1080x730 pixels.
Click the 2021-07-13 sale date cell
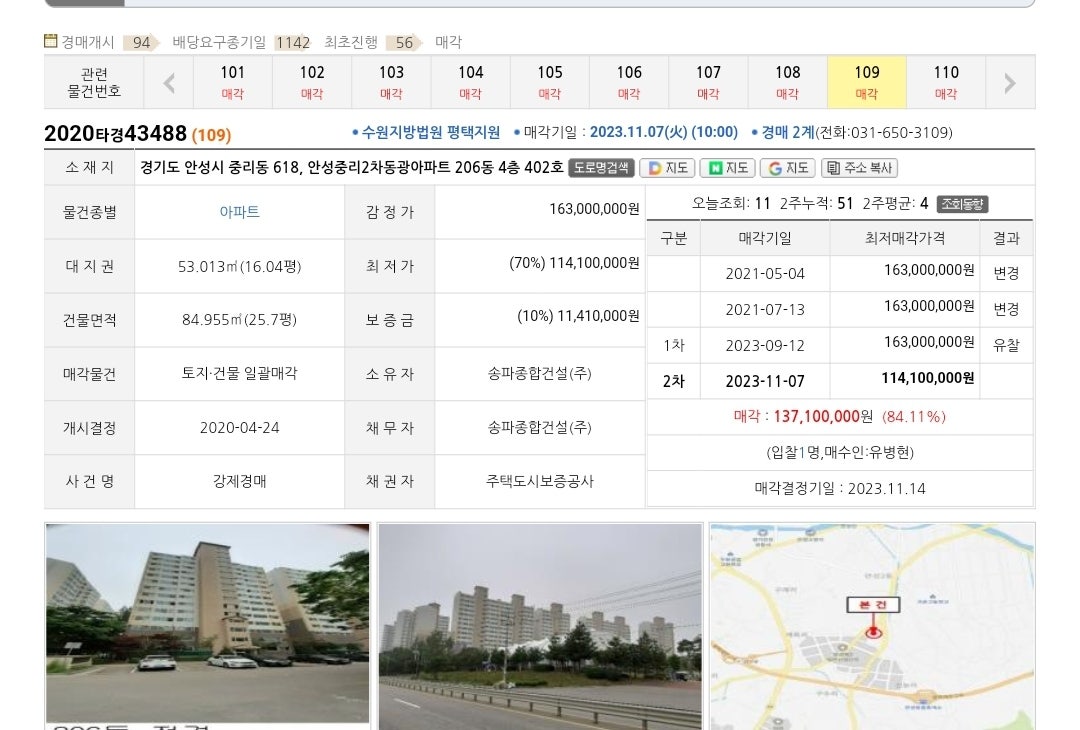pyautogui.click(x=765, y=309)
